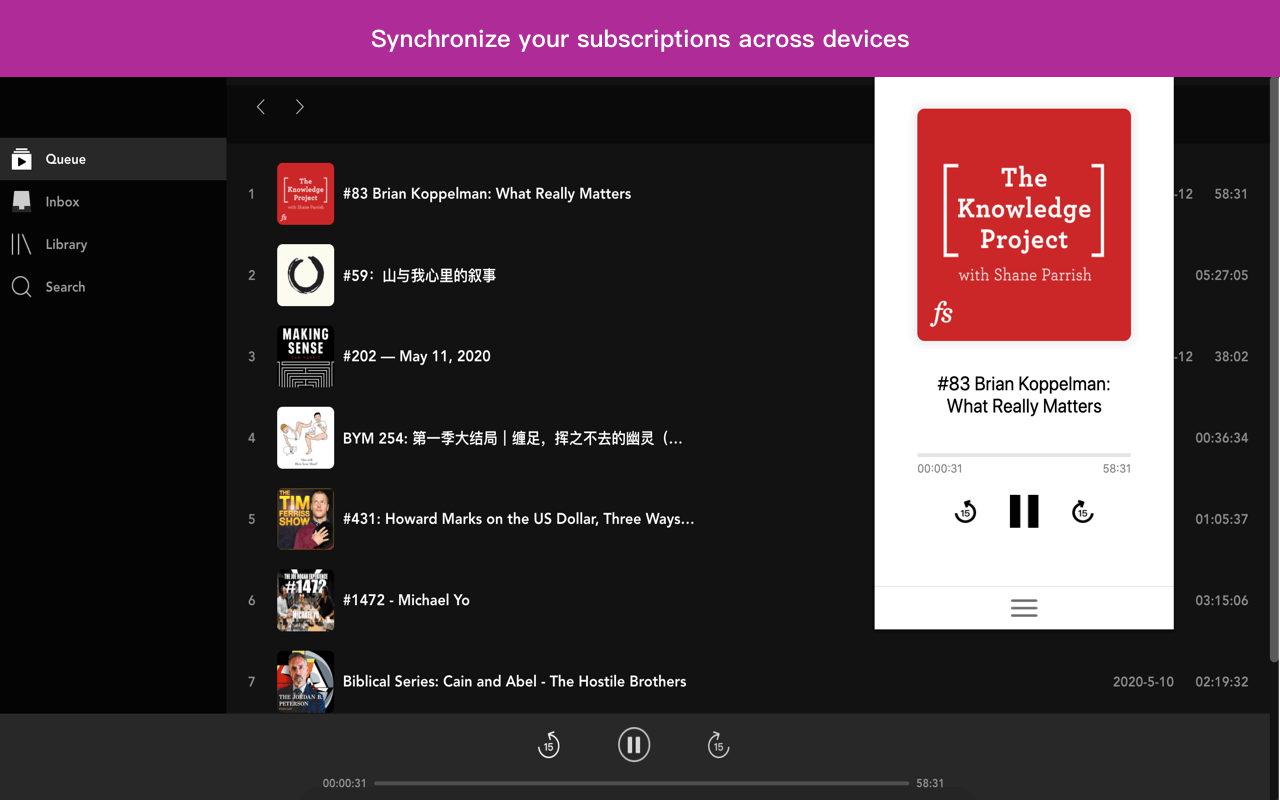The height and width of the screenshot is (800, 1280).
Task: Open the episode #1472 - Michael Yo
Action: [x=406, y=599]
